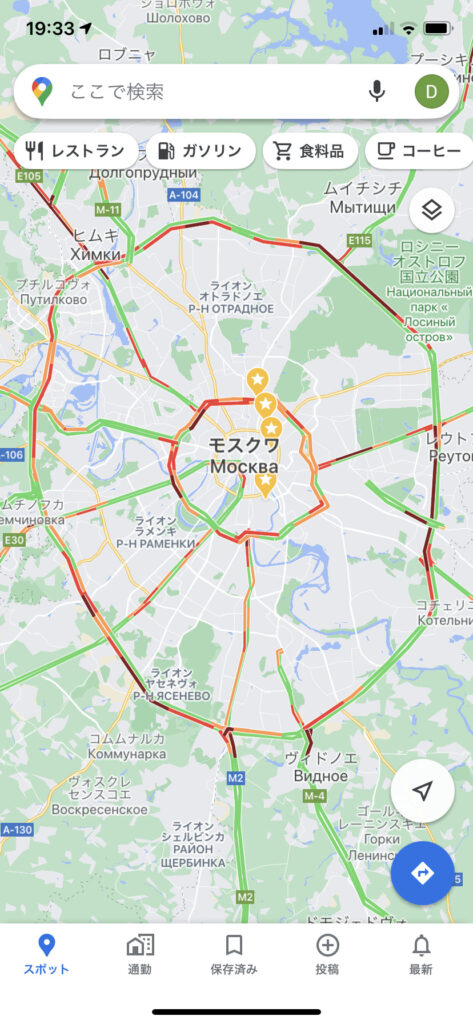Tap the M2 highway shield near Vidnoe
This screenshot has width=473, height=1024.
coord(235,778)
